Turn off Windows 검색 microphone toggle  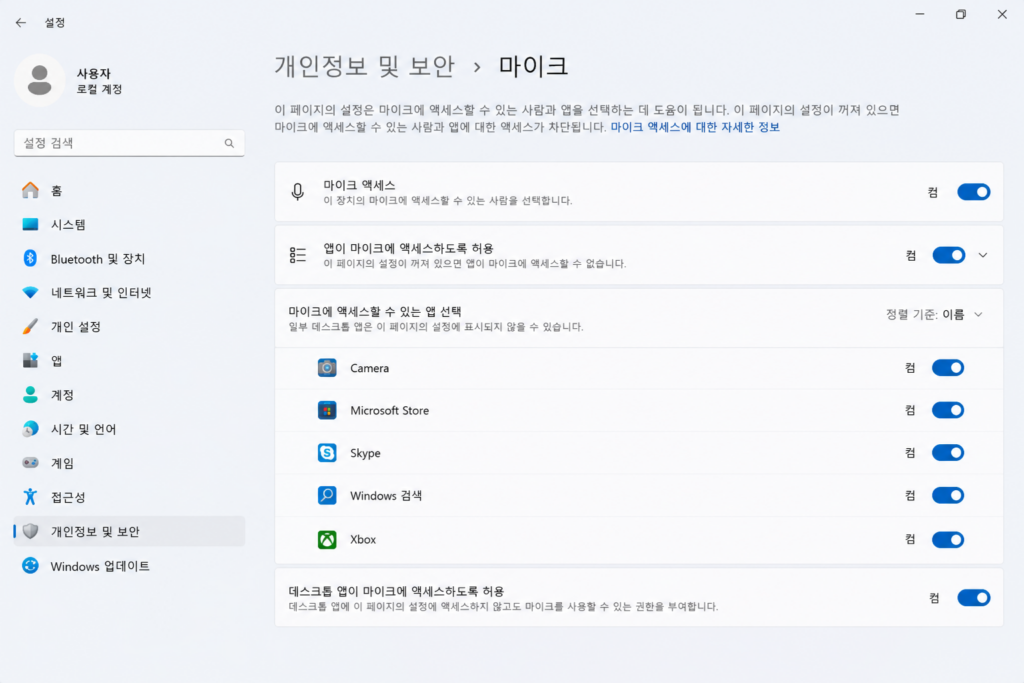(x=948, y=496)
